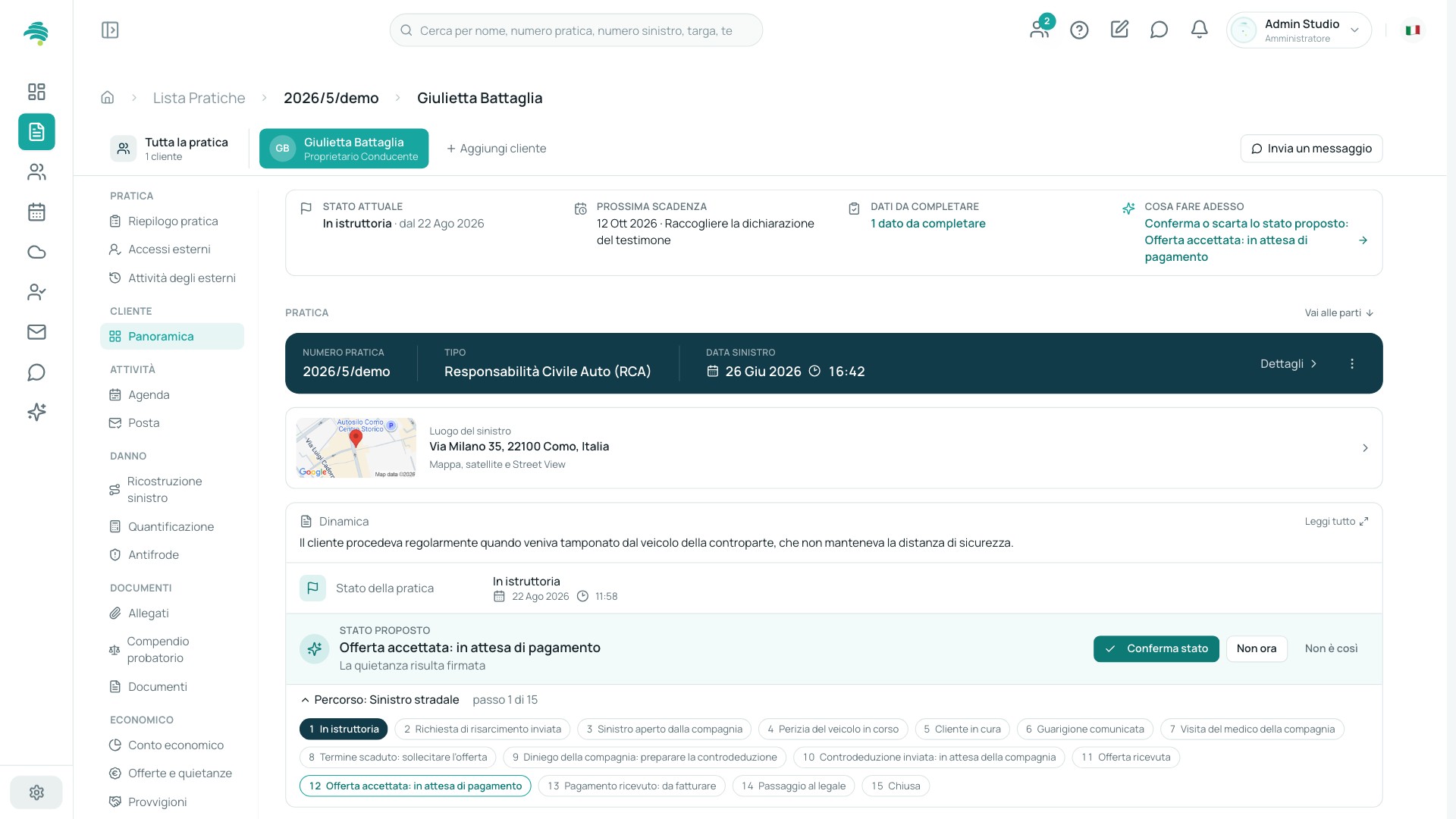
Task: Open settings gear at bottom left
Action: coord(36,792)
